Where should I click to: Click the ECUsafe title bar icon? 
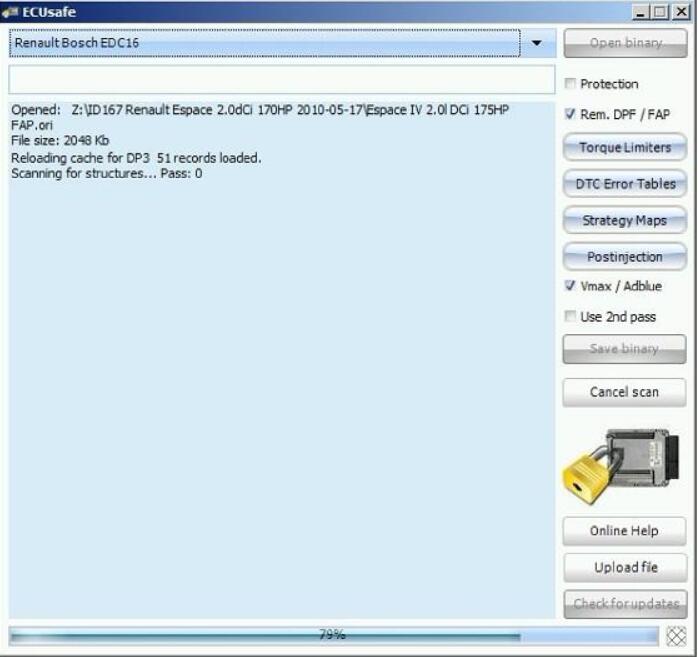(10, 12)
